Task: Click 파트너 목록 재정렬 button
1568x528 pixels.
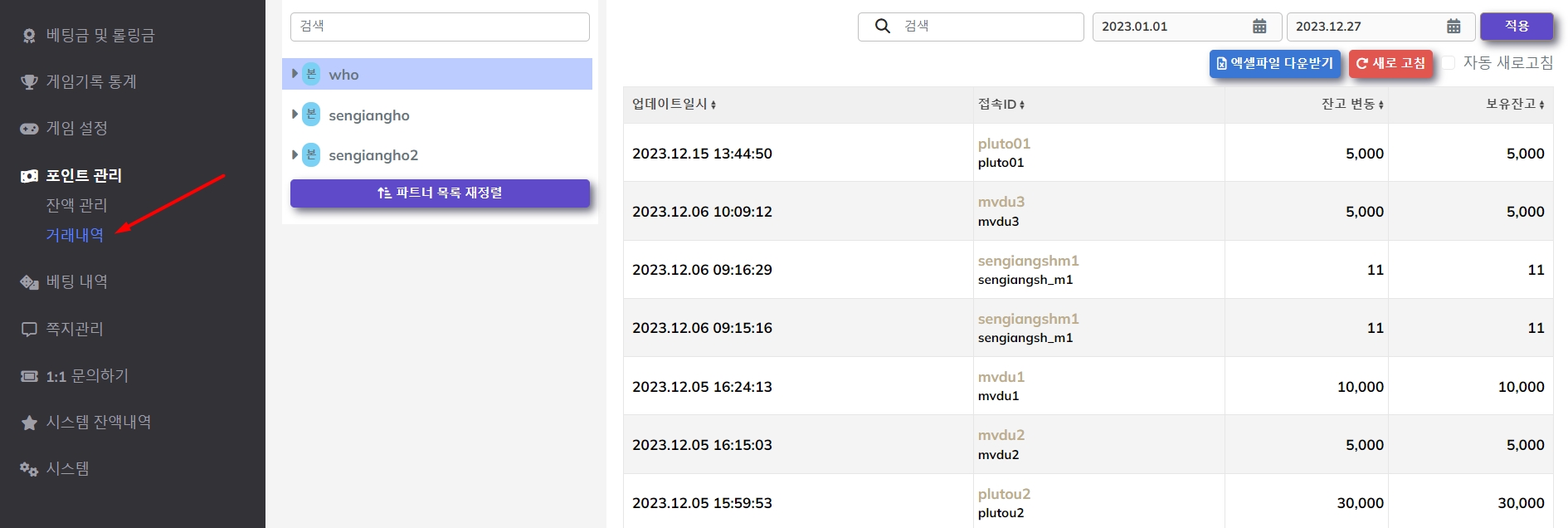Action: (440, 193)
